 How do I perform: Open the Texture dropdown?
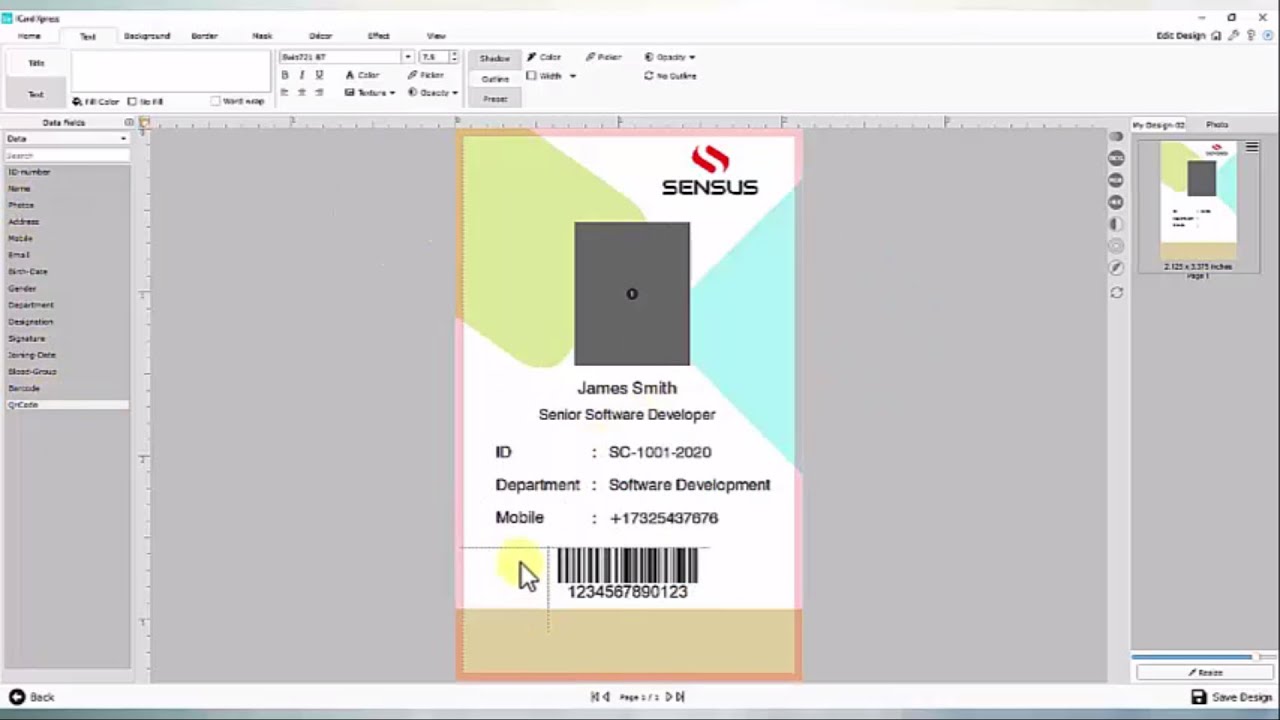click(370, 92)
